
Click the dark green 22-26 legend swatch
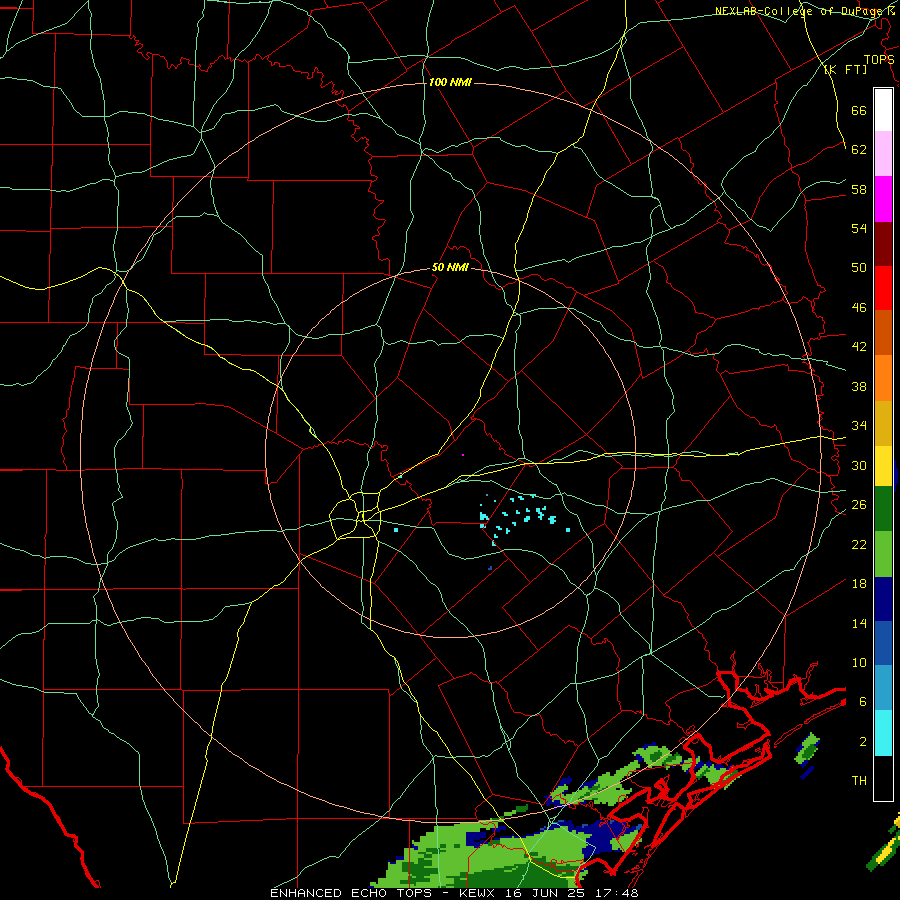click(883, 509)
